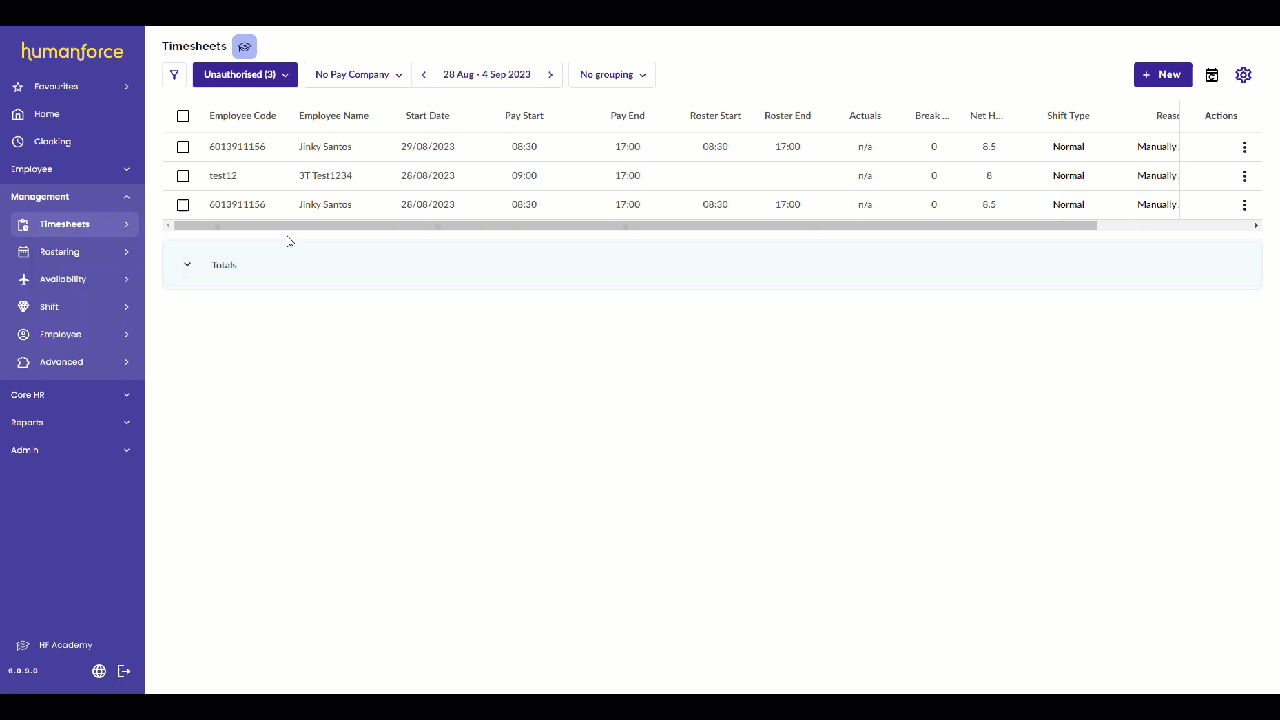Click the graduation cap icon next to Timesheets title
1280x720 pixels.
coord(244,46)
